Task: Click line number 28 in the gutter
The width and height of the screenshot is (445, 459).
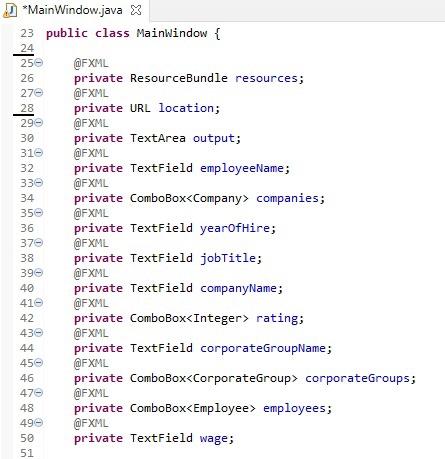Action: pyautogui.click(x=27, y=108)
